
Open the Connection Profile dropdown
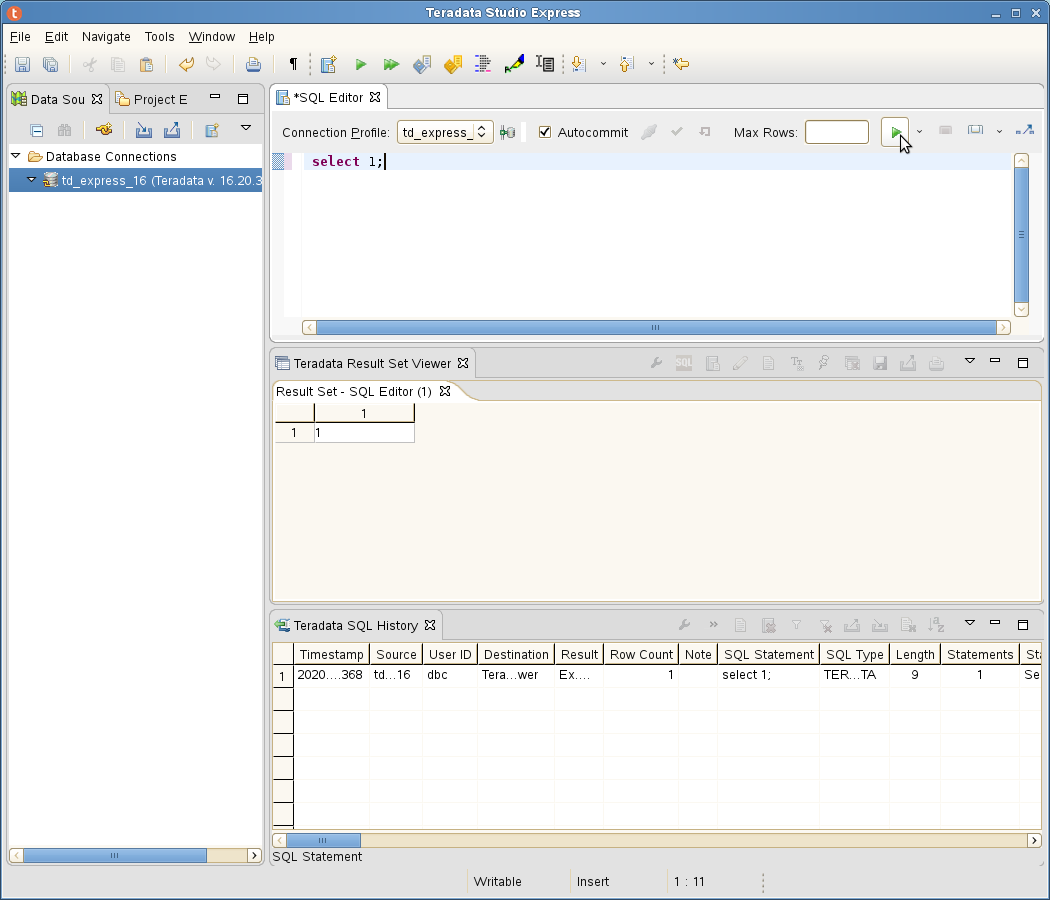445,132
